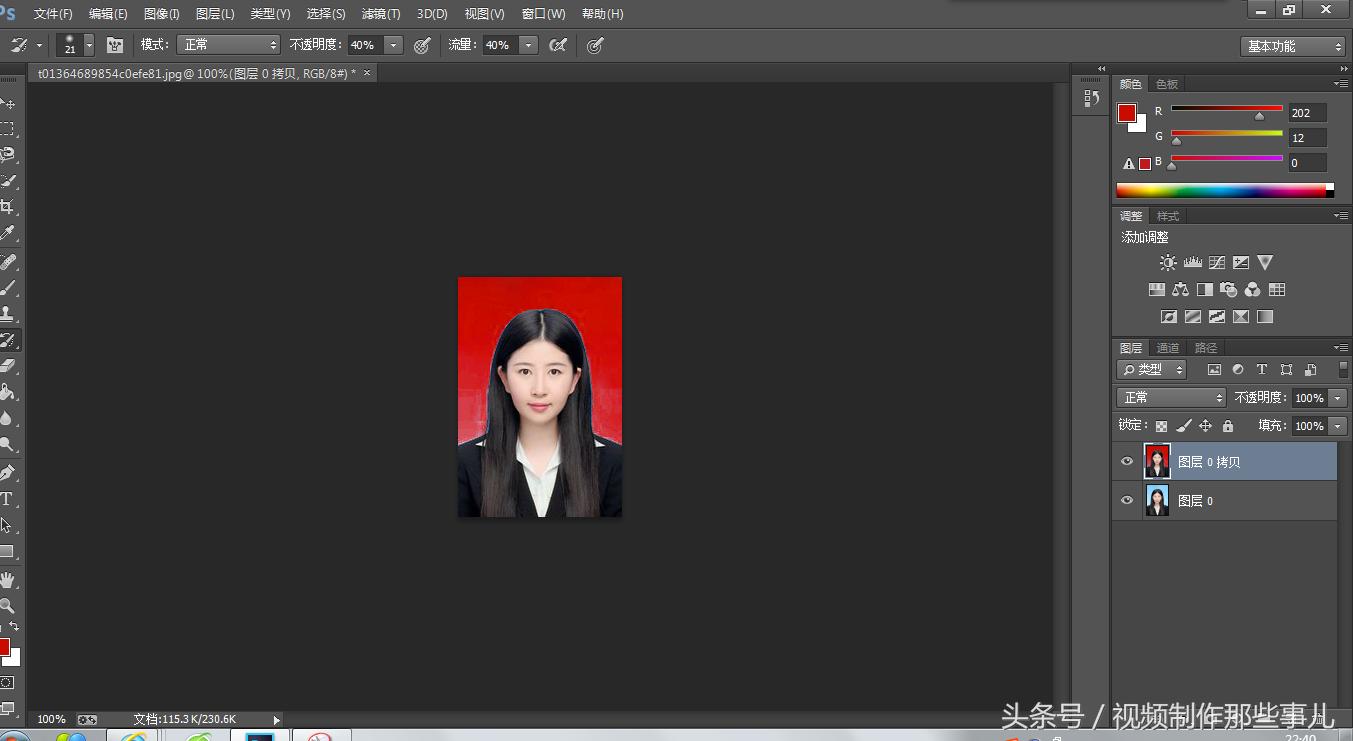Select the Crop tool
This screenshot has width=1353, height=741.
pyautogui.click(x=10, y=205)
